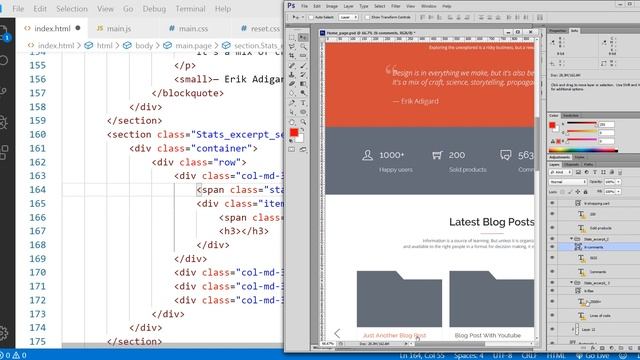Open VS Code Terminal menu
640x360 pixels.
190,9
